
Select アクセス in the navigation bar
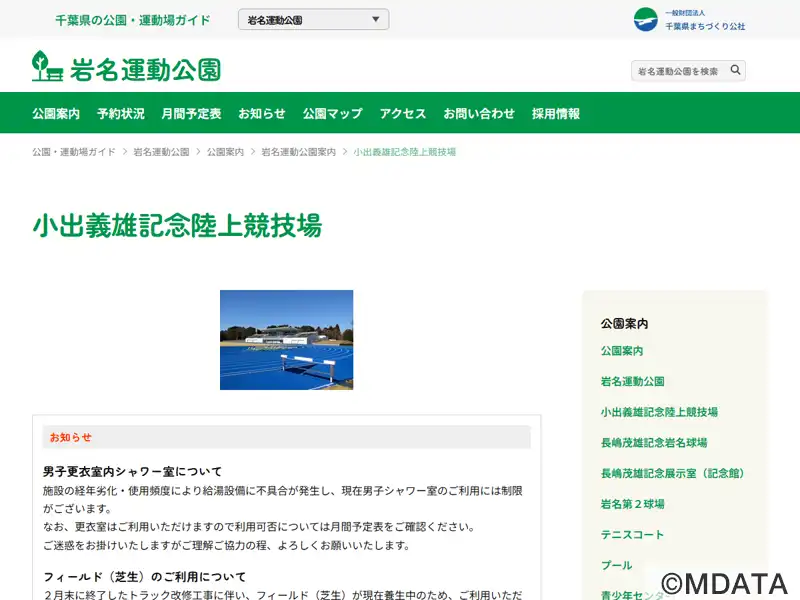pos(403,114)
